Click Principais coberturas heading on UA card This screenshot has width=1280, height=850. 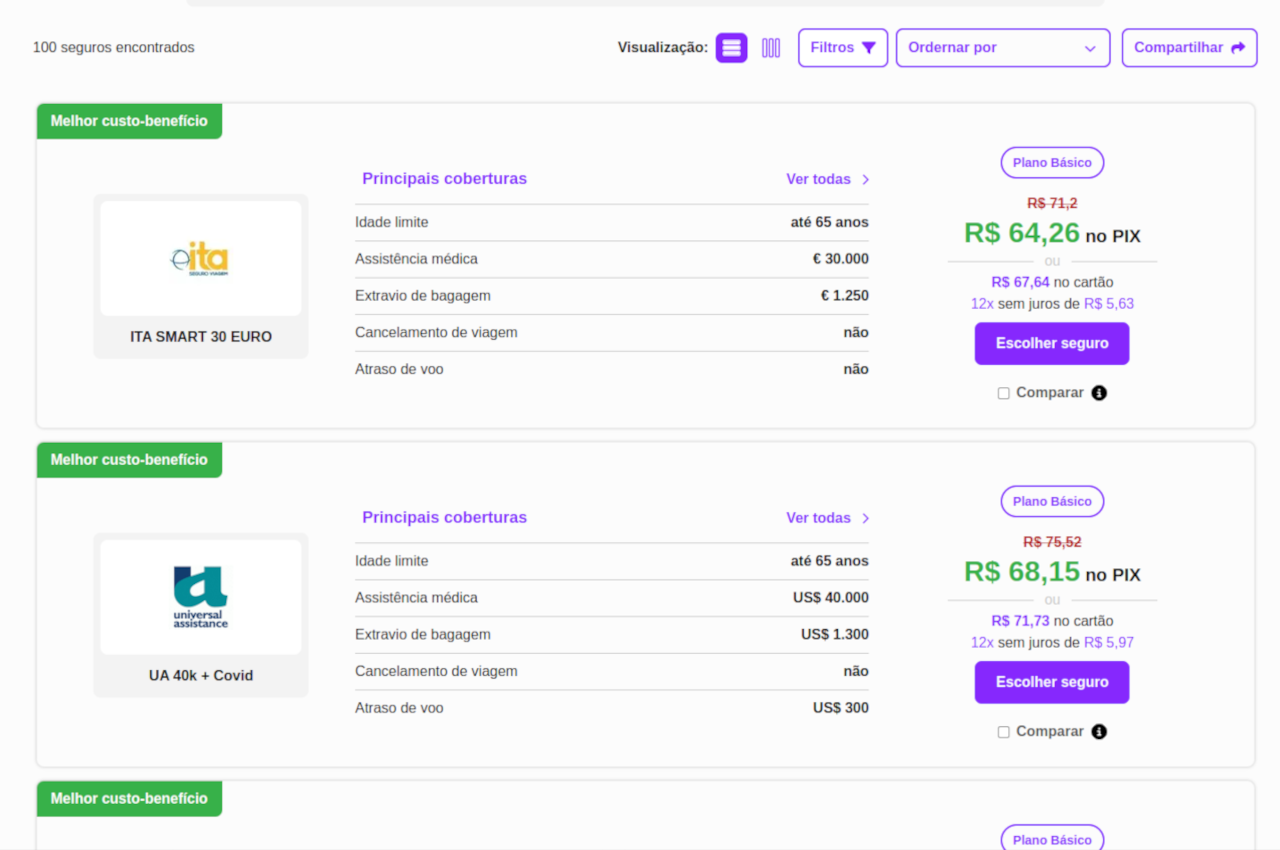click(x=444, y=518)
